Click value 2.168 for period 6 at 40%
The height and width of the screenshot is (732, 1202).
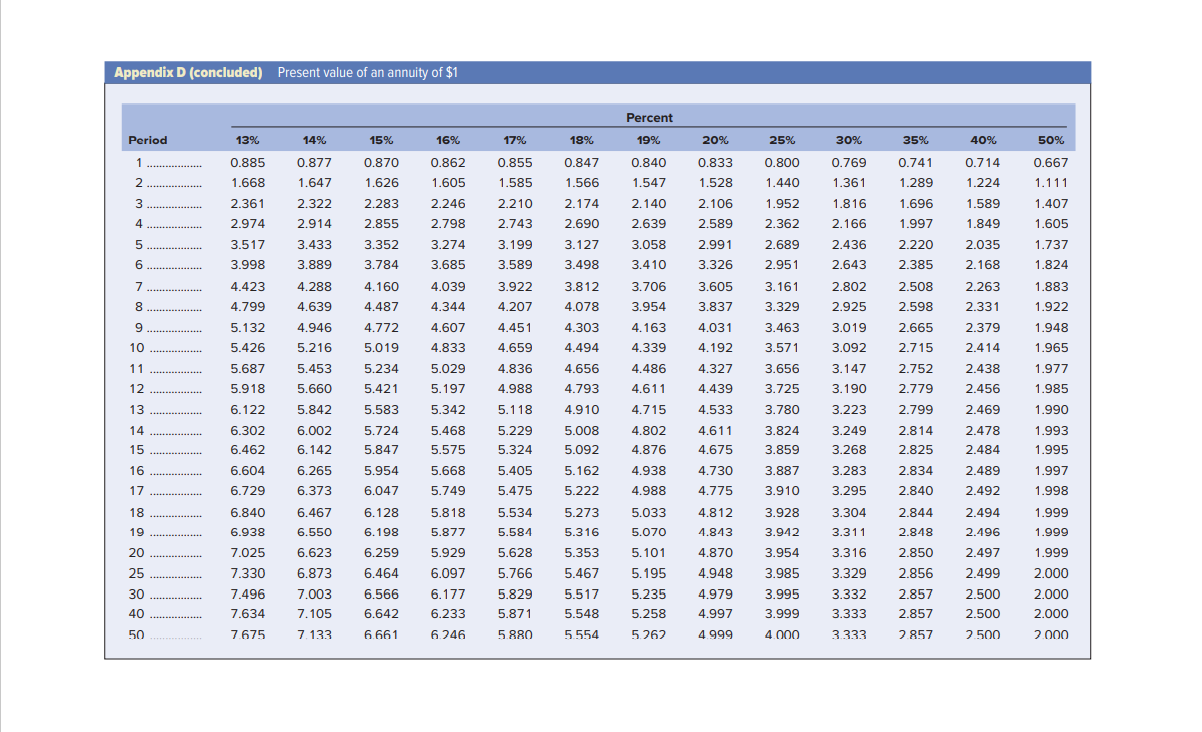pyautogui.click(x=982, y=265)
